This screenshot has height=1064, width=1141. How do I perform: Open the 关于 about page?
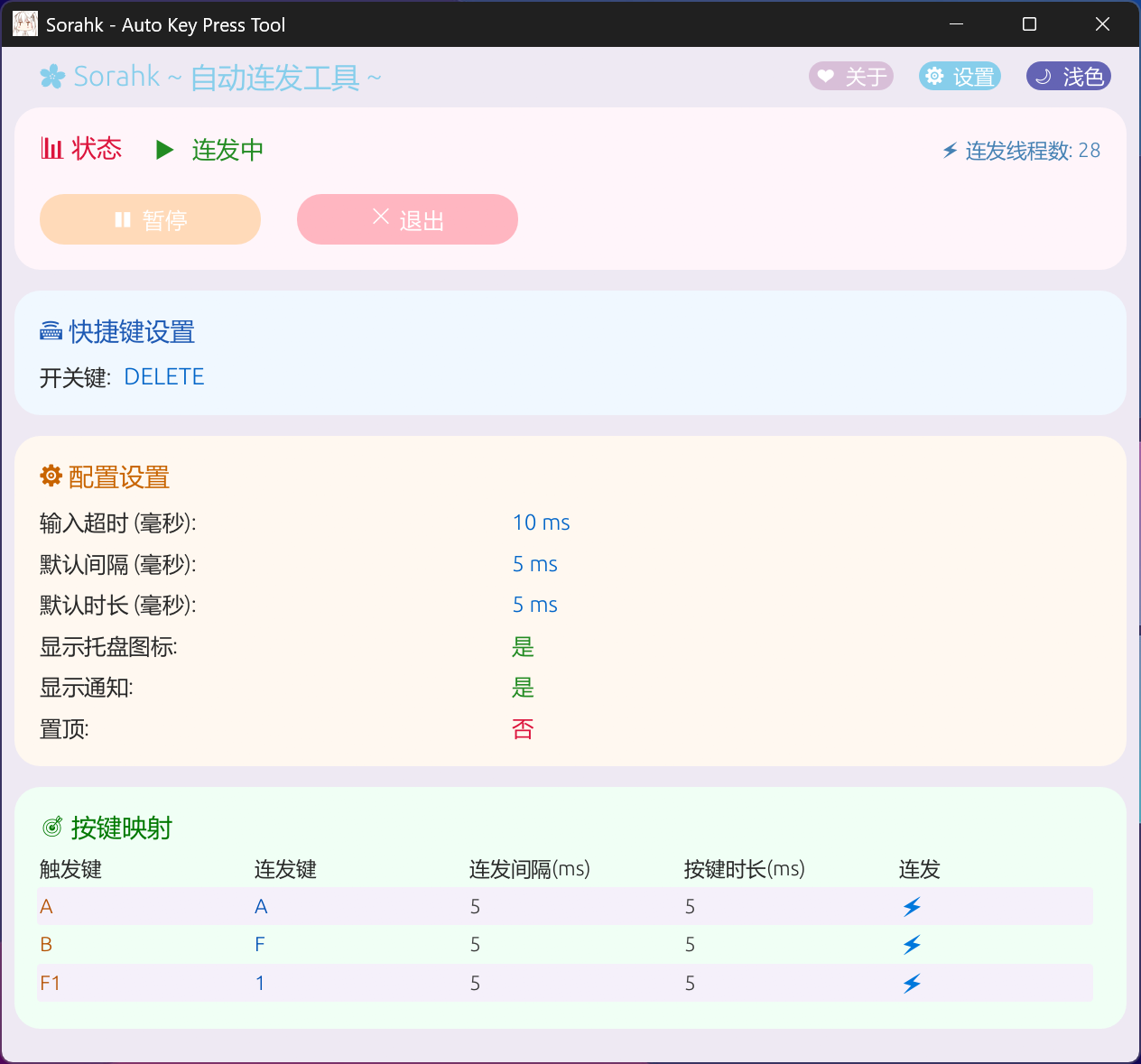[850, 77]
